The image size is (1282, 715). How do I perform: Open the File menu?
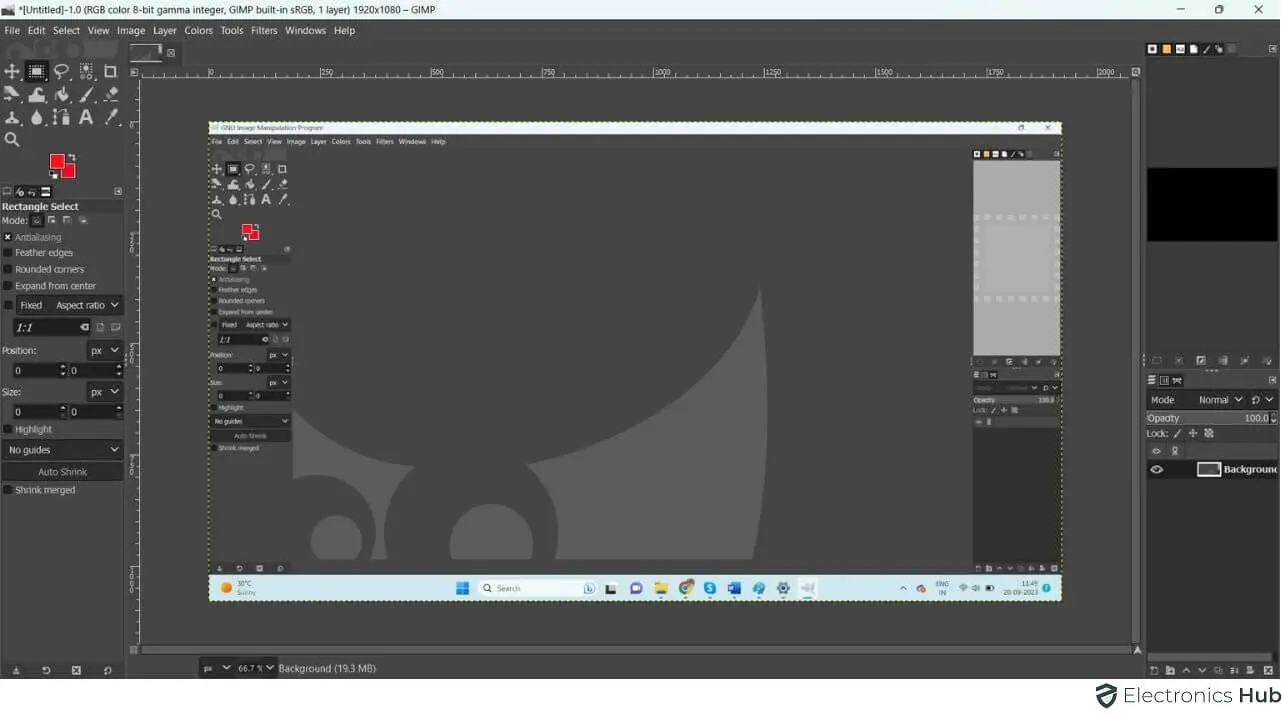(12, 30)
